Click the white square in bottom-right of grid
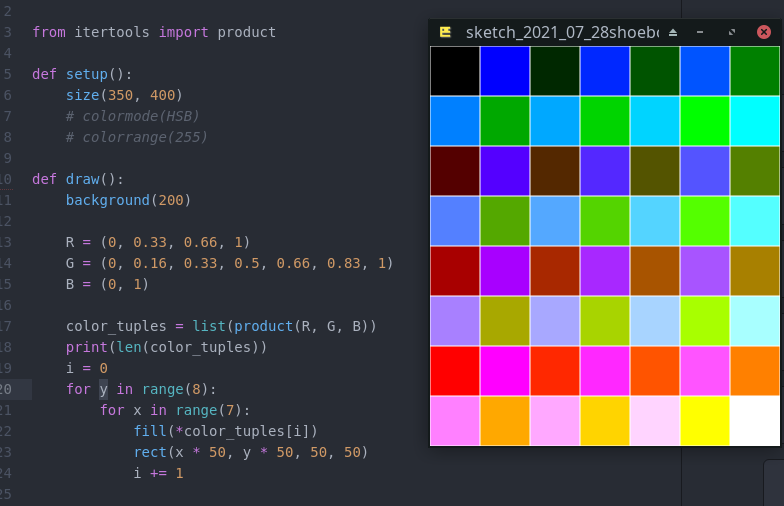Image resolution: width=784 pixels, height=506 pixels. tap(755, 421)
